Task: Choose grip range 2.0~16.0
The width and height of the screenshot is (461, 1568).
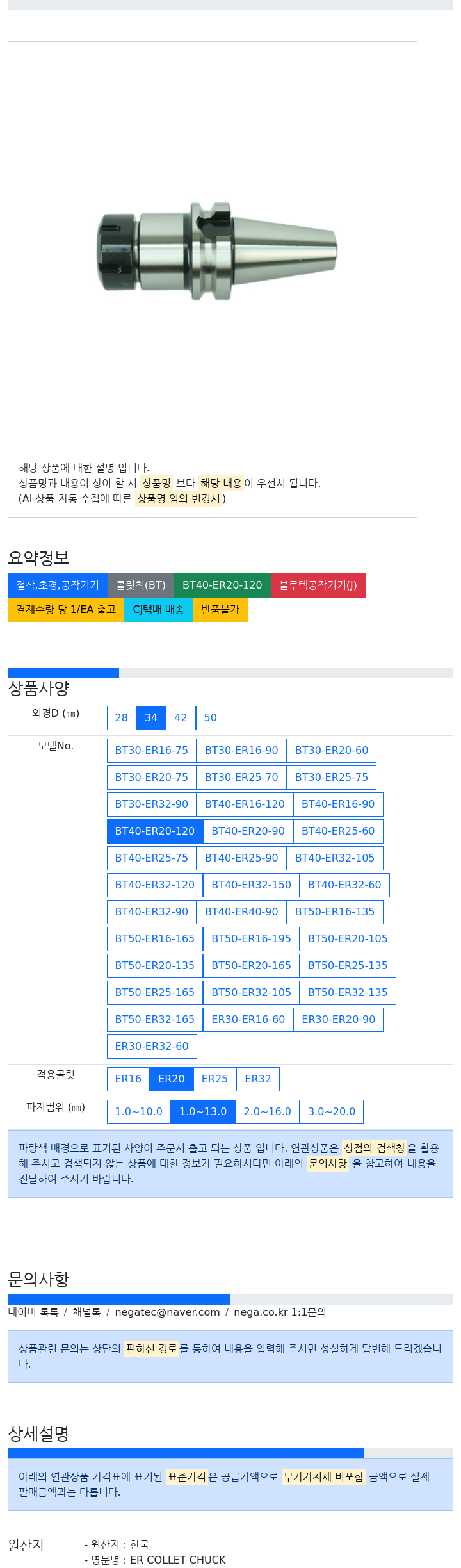Action: [267, 1111]
